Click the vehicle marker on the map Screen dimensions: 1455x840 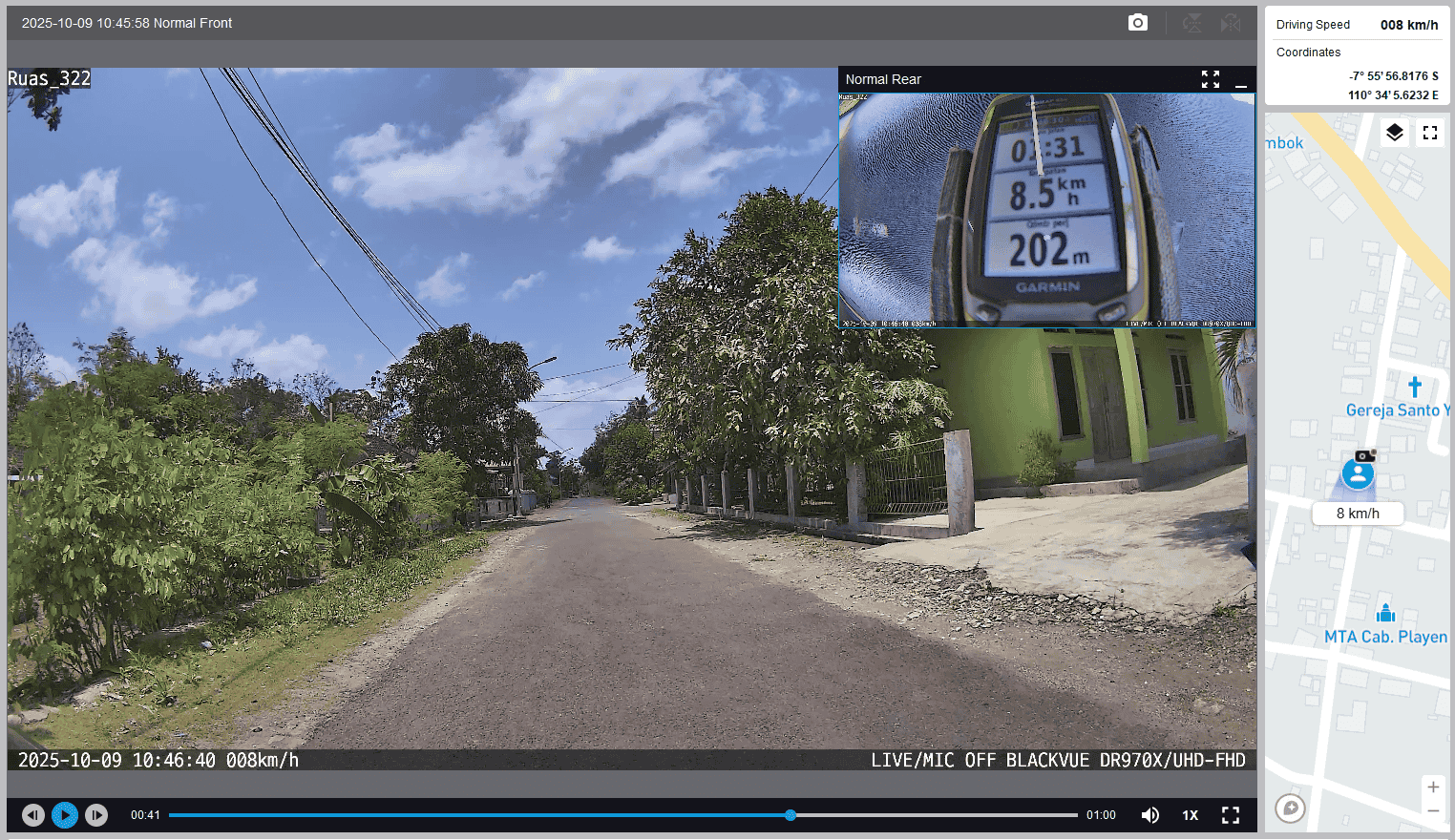[1358, 473]
